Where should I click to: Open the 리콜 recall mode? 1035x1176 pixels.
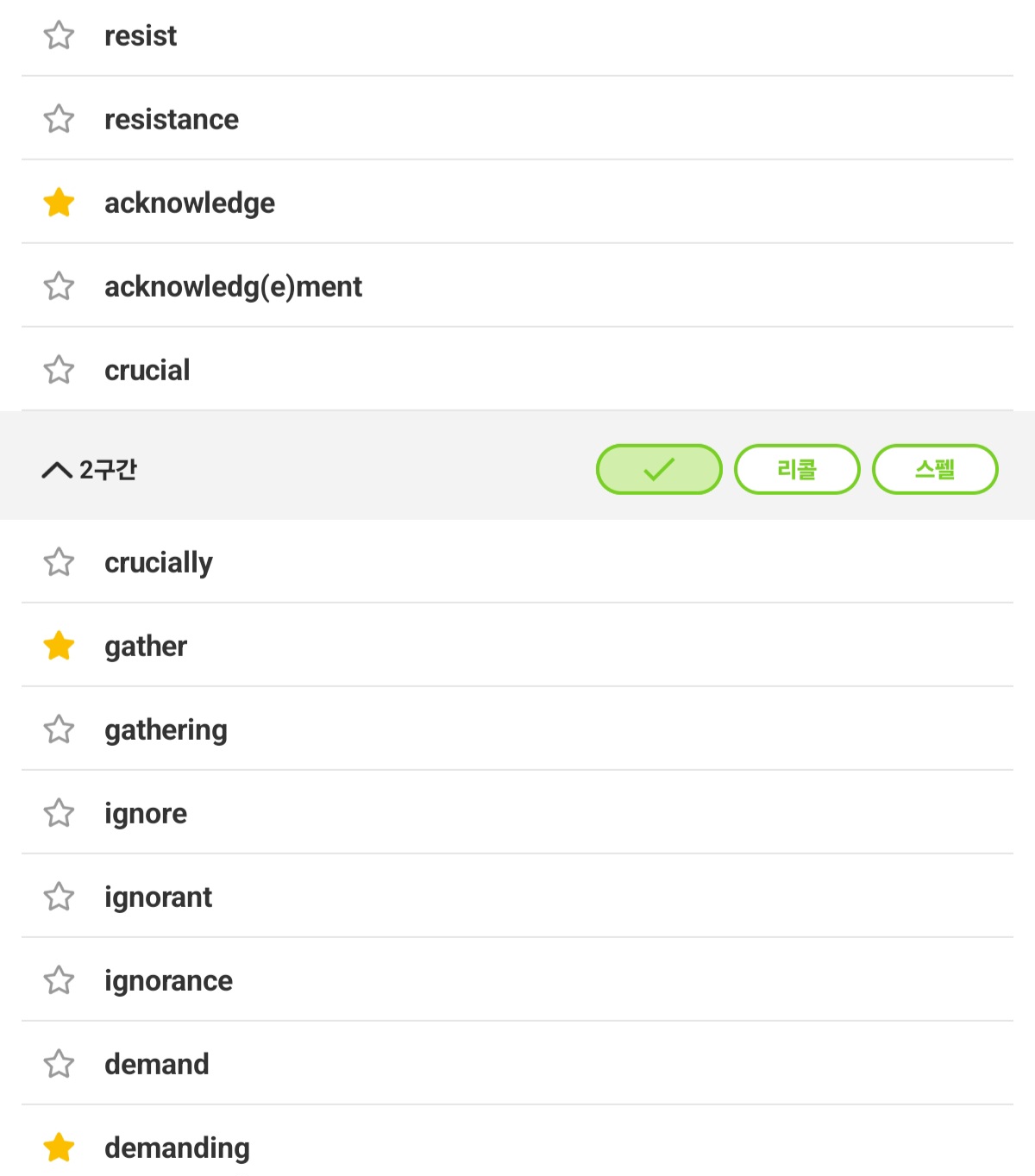pos(797,469)
